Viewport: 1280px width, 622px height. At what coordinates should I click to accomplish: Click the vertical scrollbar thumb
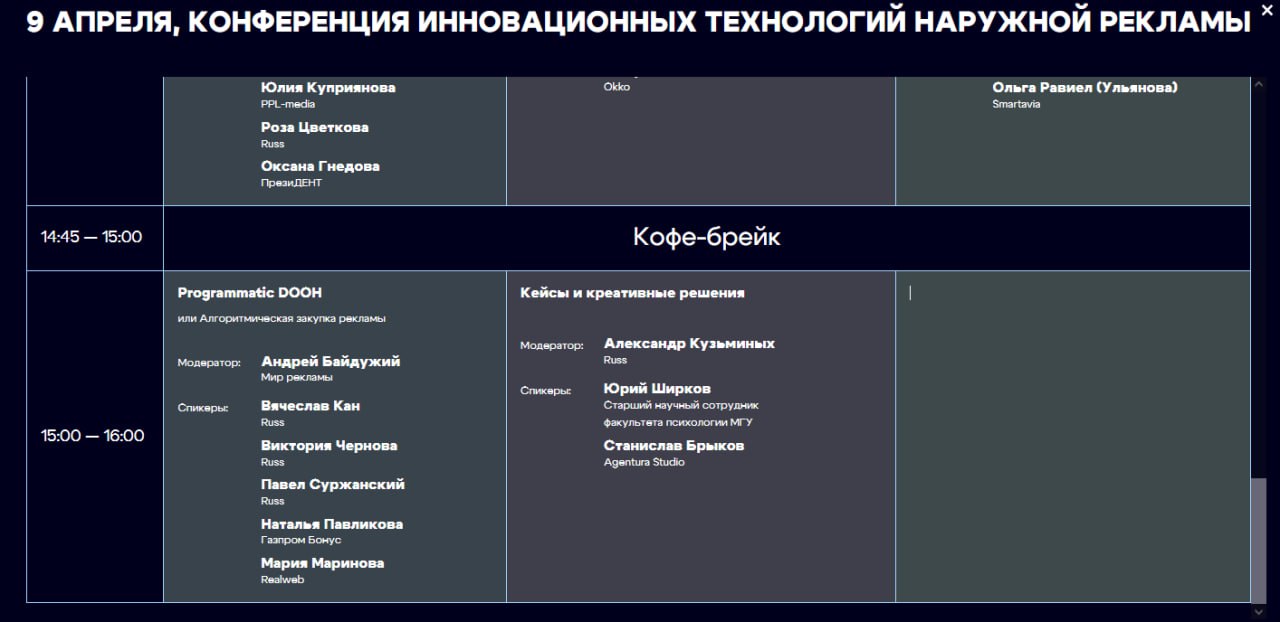point(1259,539)
